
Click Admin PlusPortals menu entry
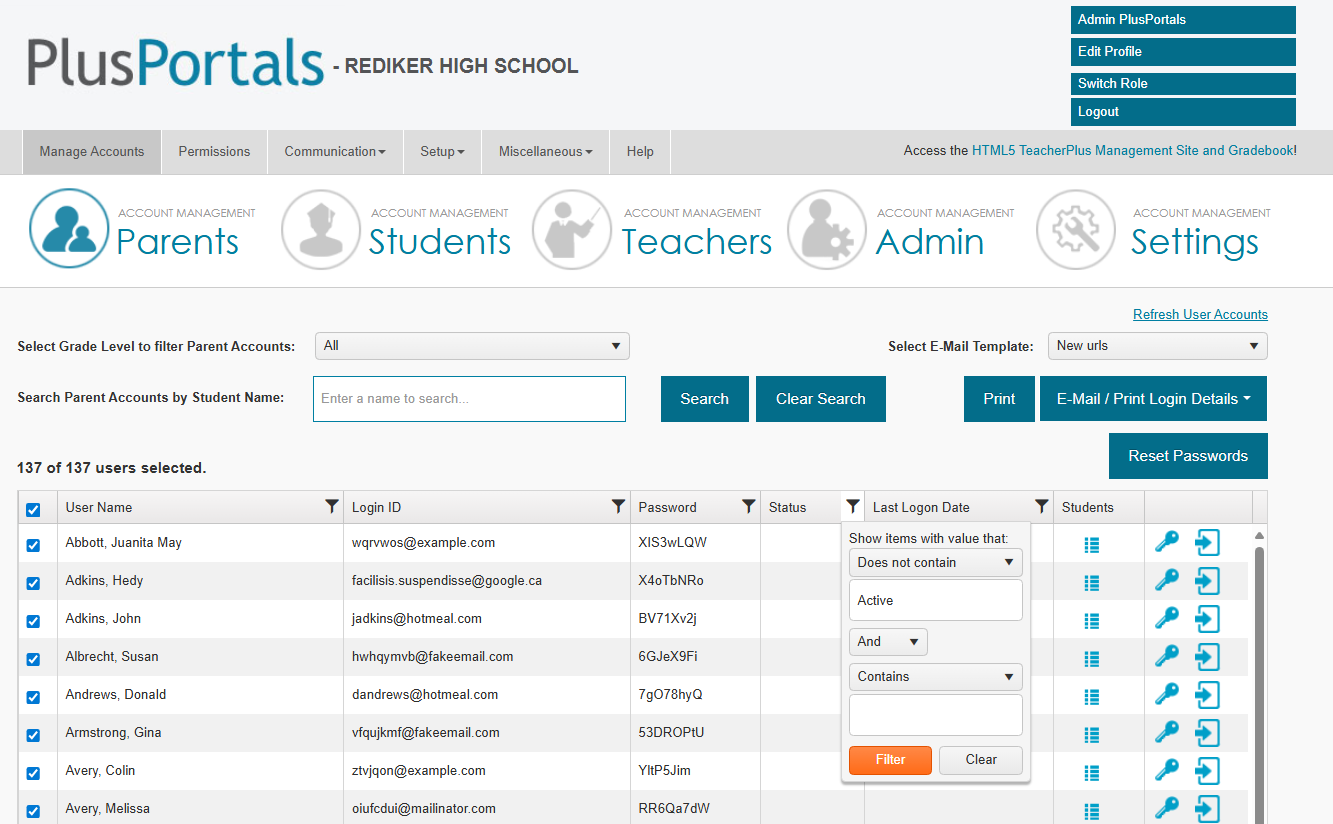(x=1183, y=20)
